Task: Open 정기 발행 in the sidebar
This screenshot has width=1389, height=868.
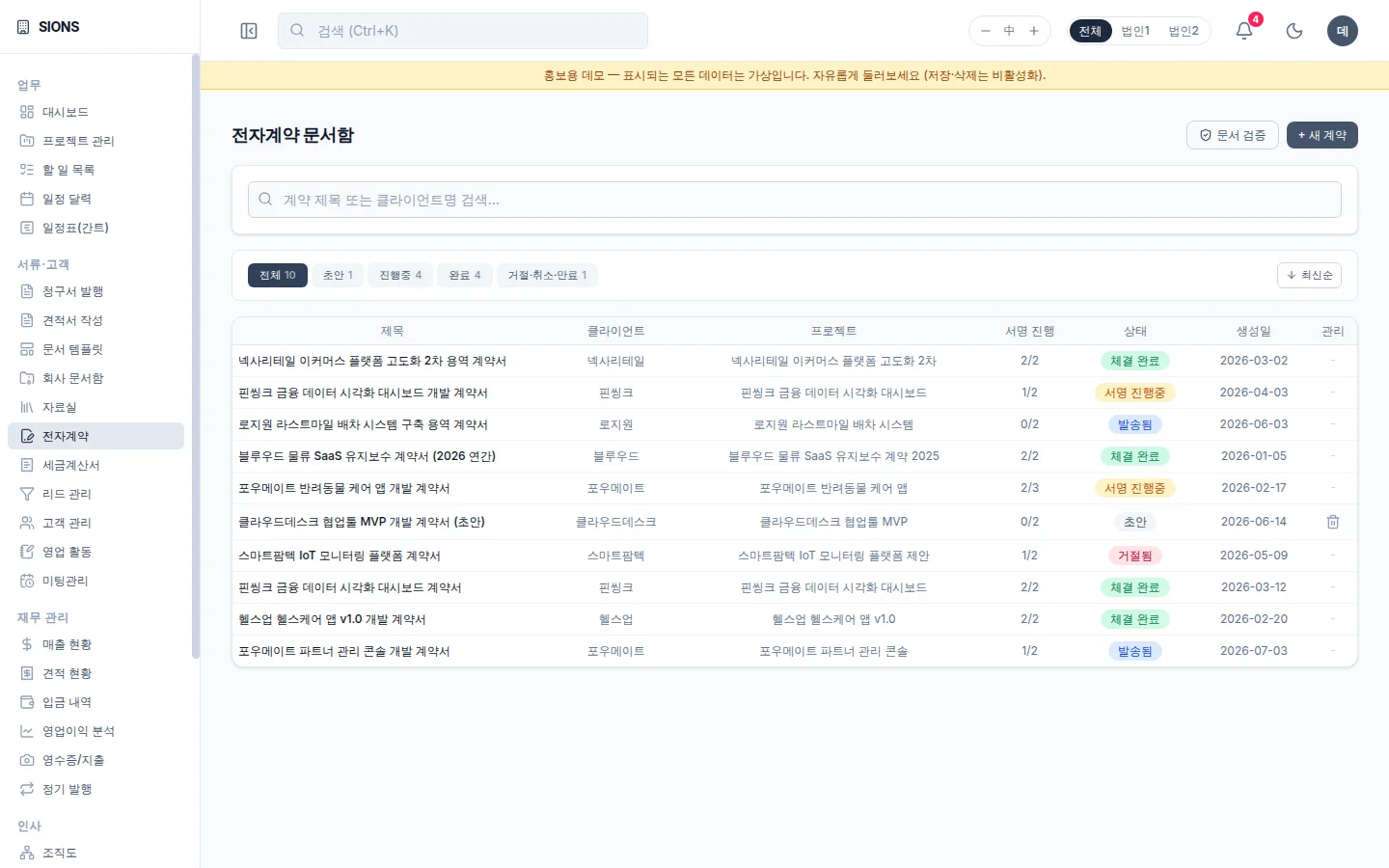Action: point(95,789)
